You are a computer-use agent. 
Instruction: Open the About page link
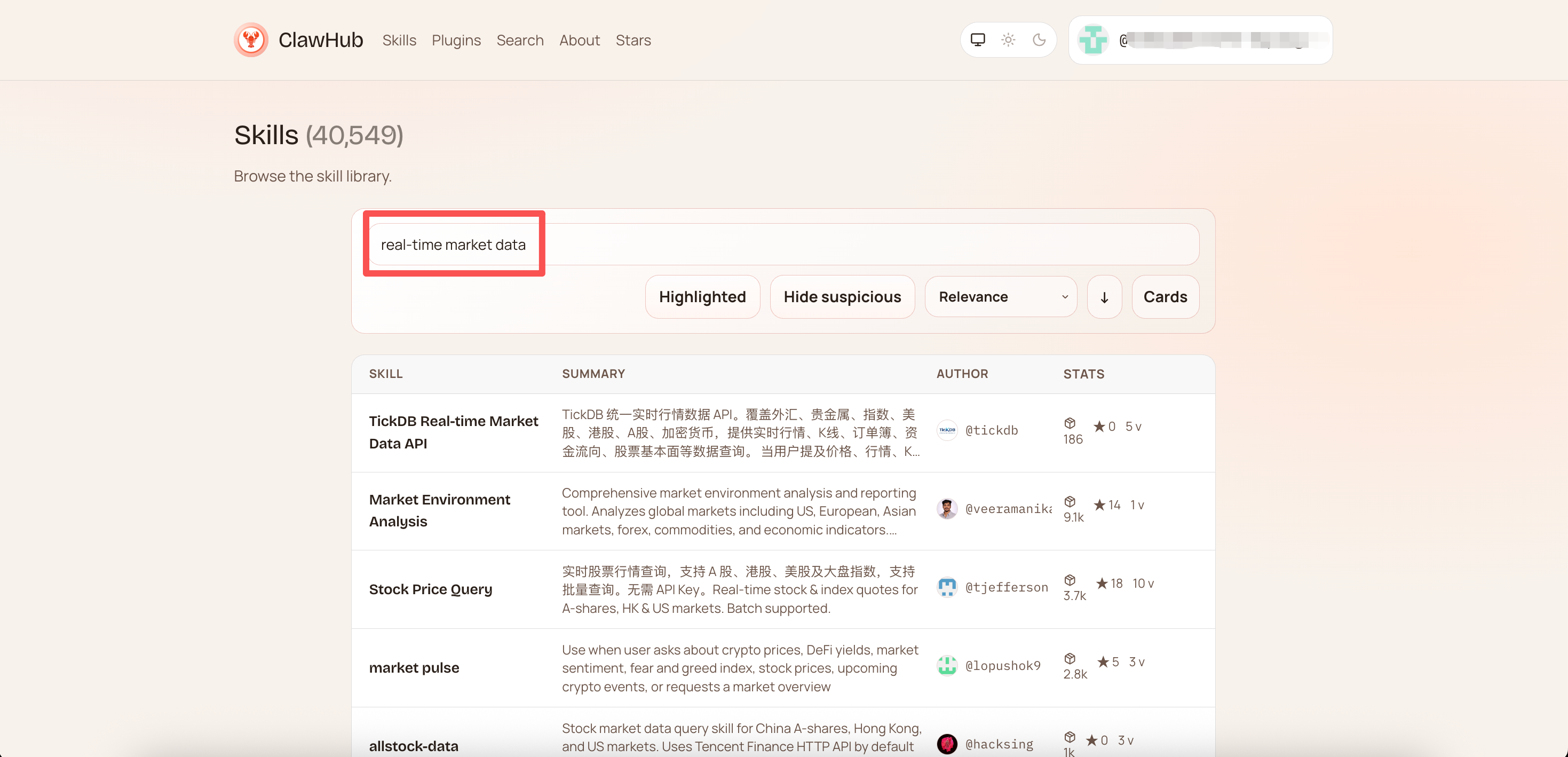[x=579, y=40]
